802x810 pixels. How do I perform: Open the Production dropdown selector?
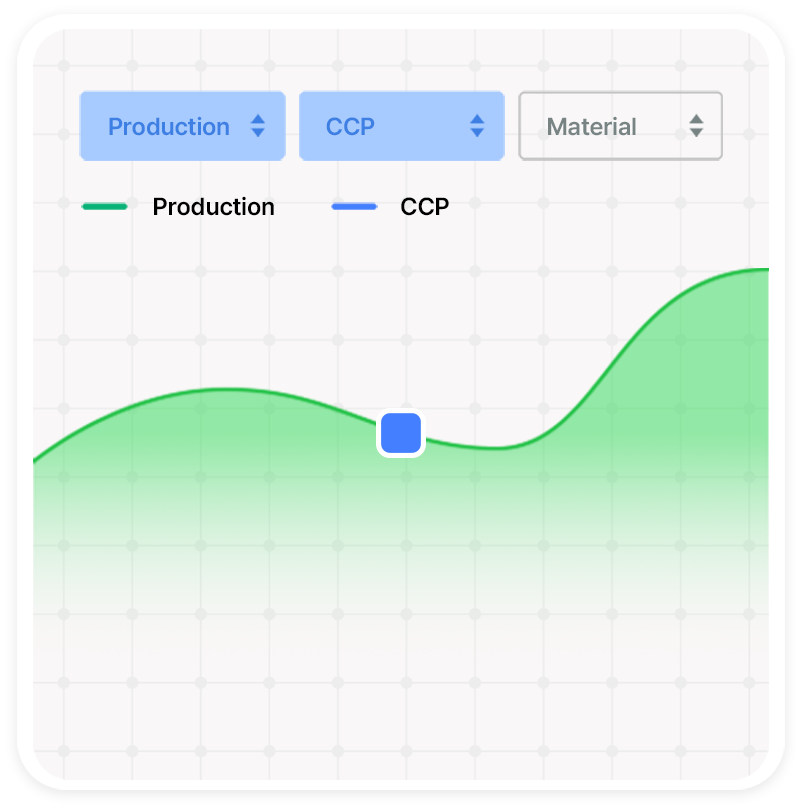pos(182,127)
